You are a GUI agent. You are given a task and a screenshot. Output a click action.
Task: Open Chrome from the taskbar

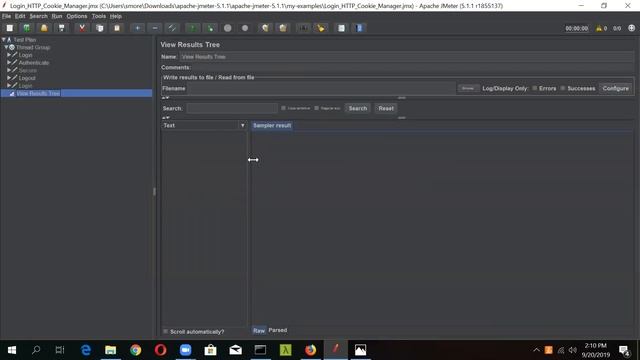click(136, 350)
